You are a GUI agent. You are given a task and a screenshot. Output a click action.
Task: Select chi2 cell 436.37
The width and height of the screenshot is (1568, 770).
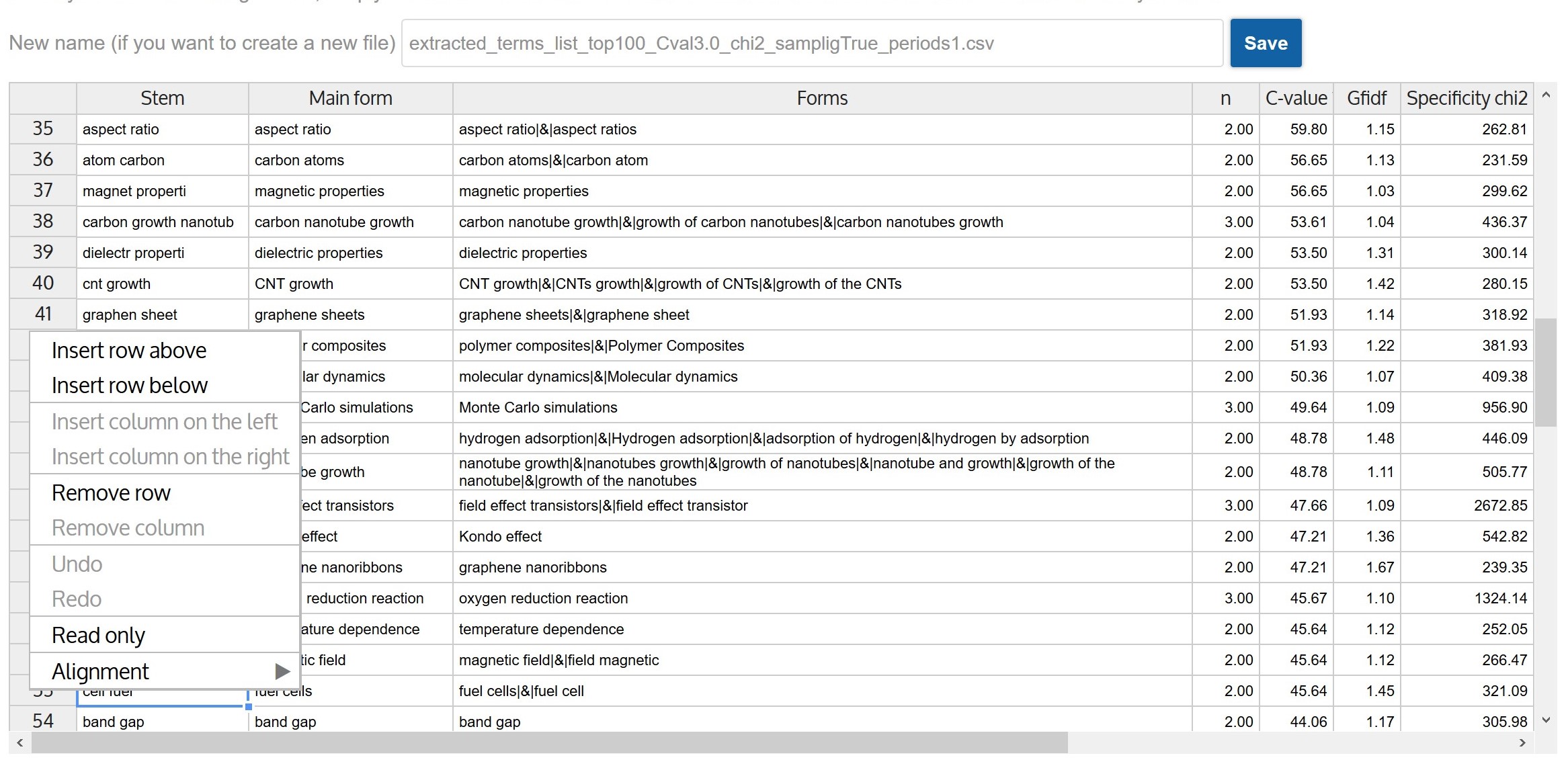coord(1467,222)
